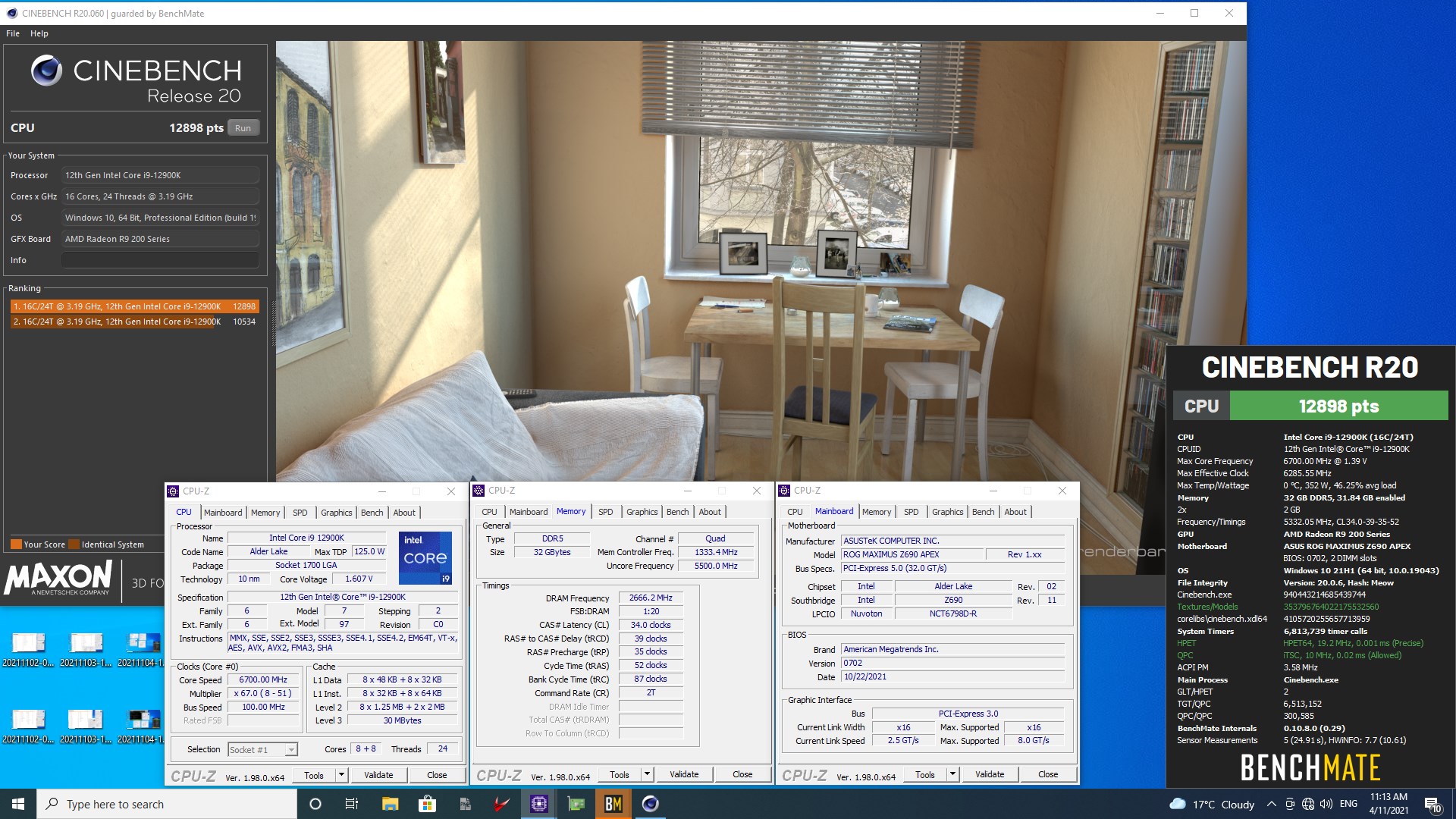Select ranking entry with score 10534
This screenshot has width=1456, height=819.
point(134,322)
